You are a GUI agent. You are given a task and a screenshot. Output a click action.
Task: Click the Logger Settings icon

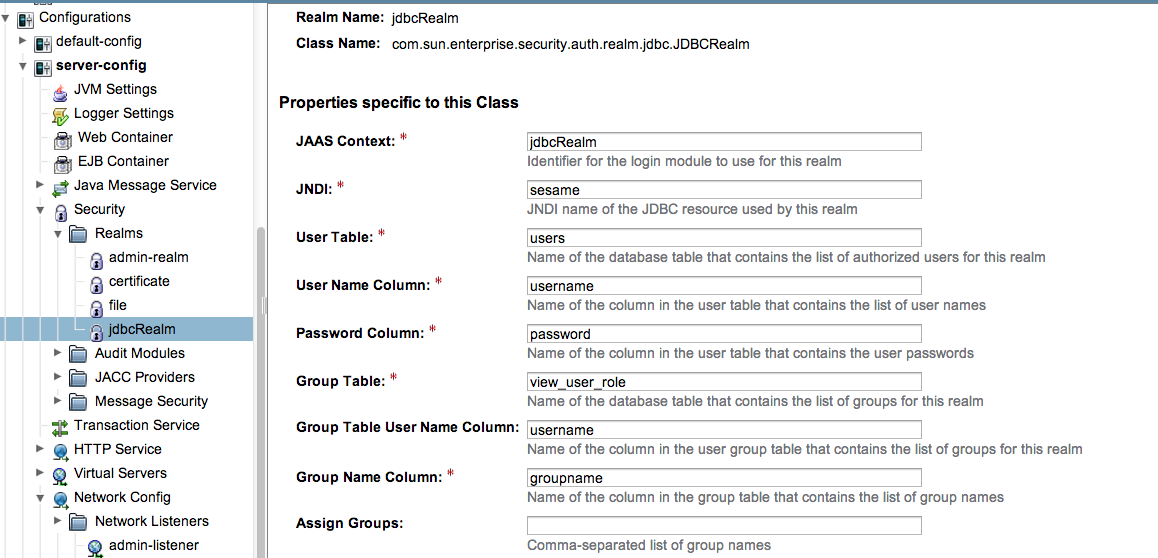[x=60, y=114]
